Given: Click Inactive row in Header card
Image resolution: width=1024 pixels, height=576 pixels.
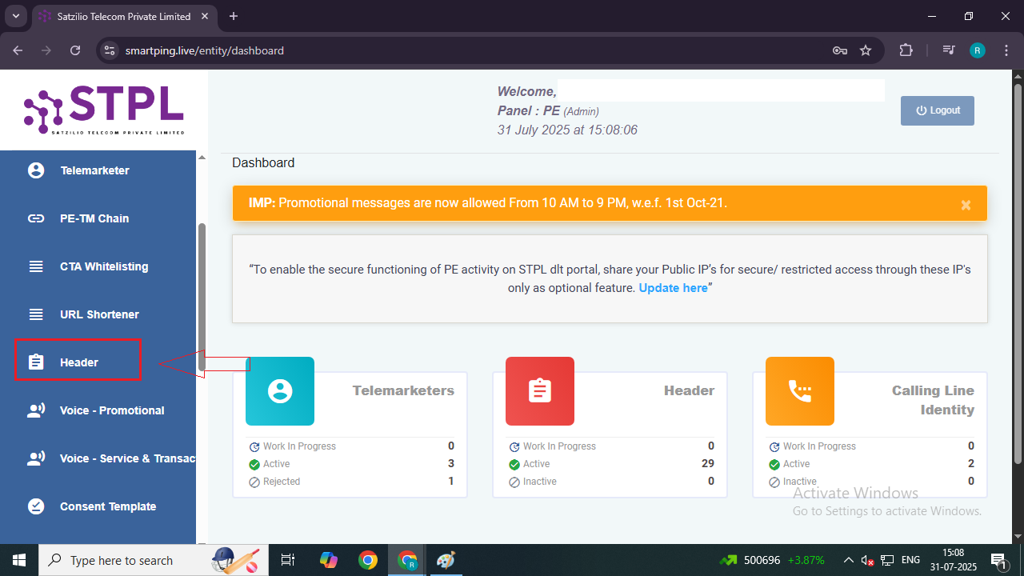Looking at the screenshot, I should pyautogui.click(x=611, y=481).
